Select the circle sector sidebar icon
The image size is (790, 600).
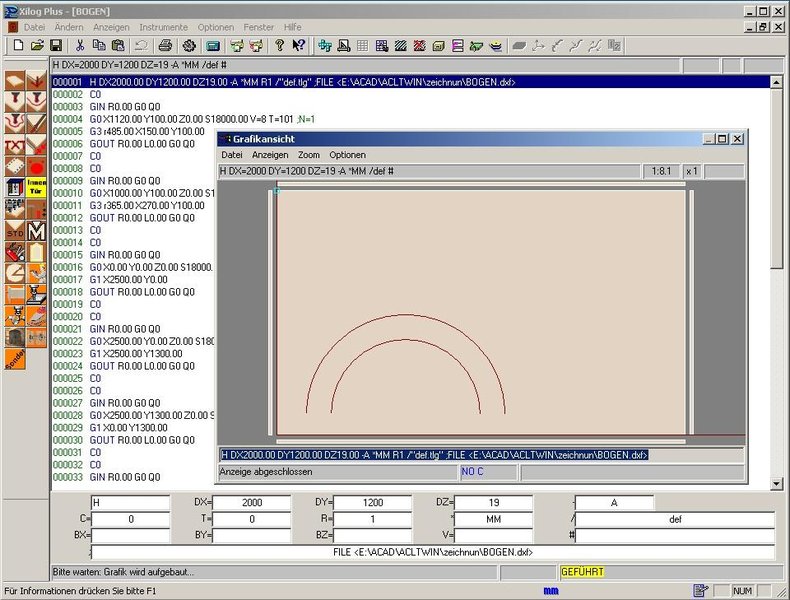[15, 273]
